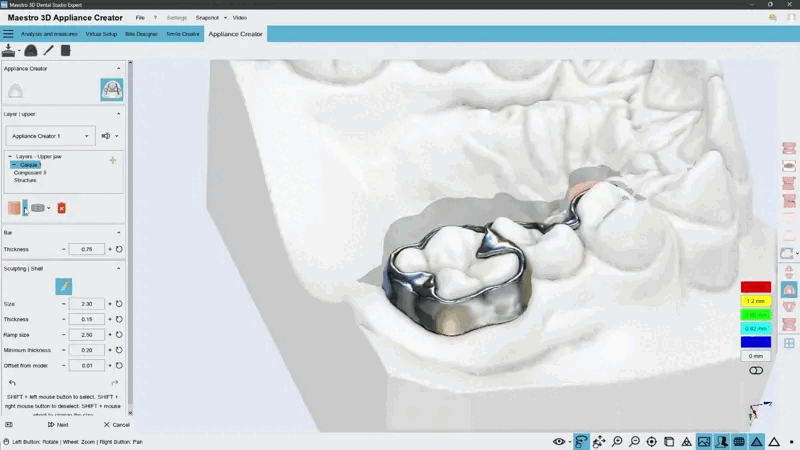This screenshot has height=450, width=800.
Task: Open dropdown arrow next to speaker icon
Action: click(x=117, y=136)
